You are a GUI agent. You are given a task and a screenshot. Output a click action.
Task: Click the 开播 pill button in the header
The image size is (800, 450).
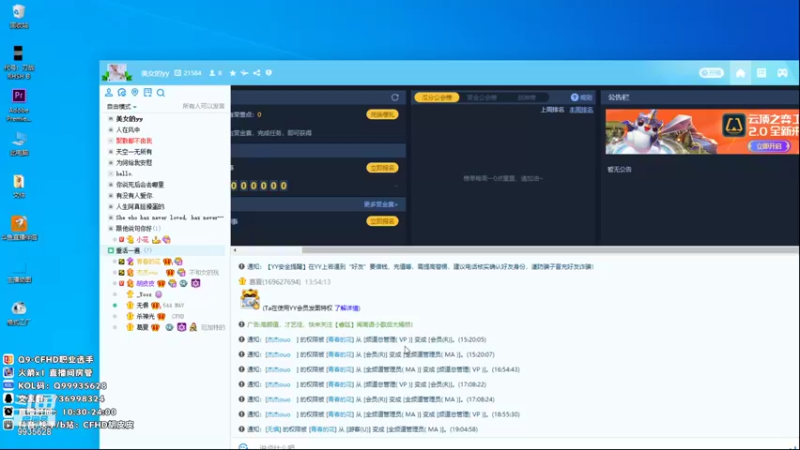(x=711, y=73)
